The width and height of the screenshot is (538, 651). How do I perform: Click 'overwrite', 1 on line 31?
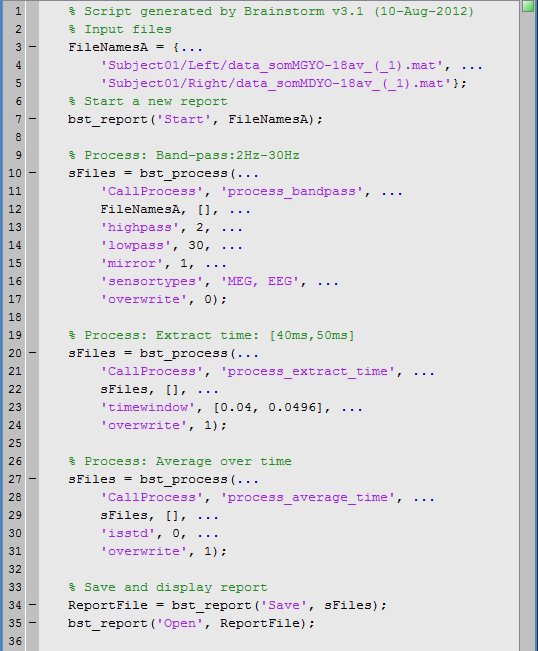point(164,551)
